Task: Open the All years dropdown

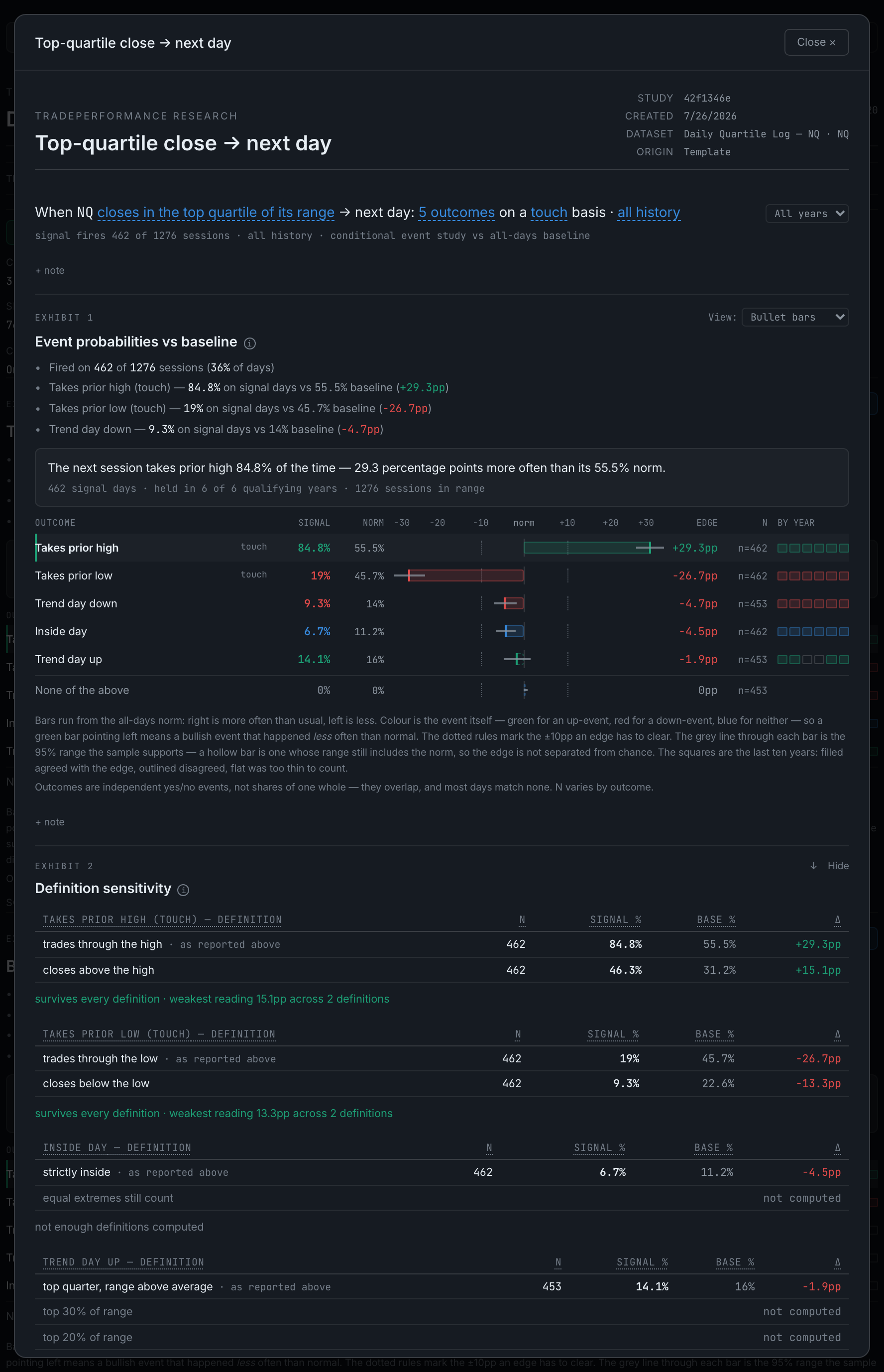Action: [x=807, y=214]
